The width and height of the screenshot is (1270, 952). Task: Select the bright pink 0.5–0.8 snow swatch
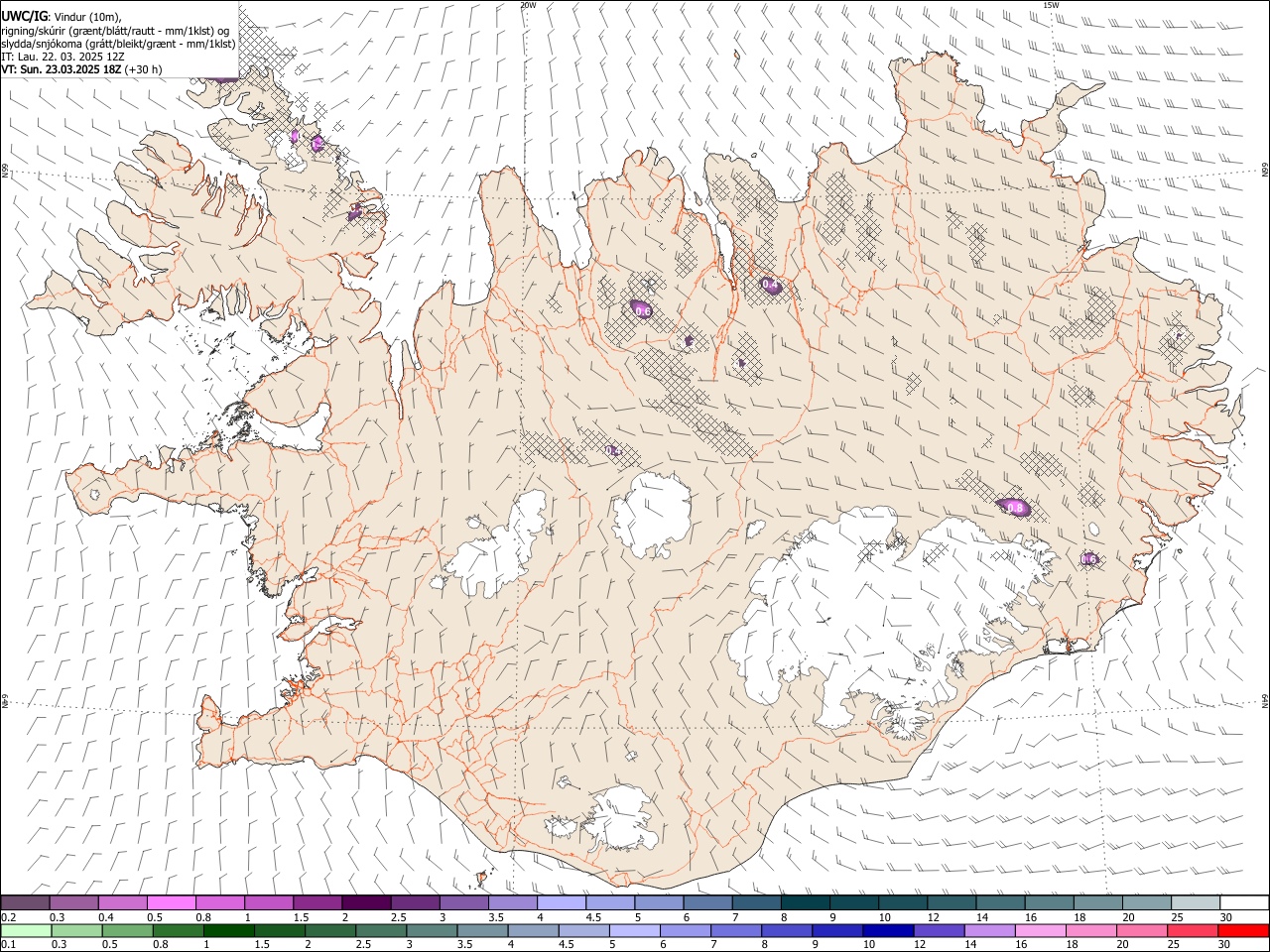point(172,903)
